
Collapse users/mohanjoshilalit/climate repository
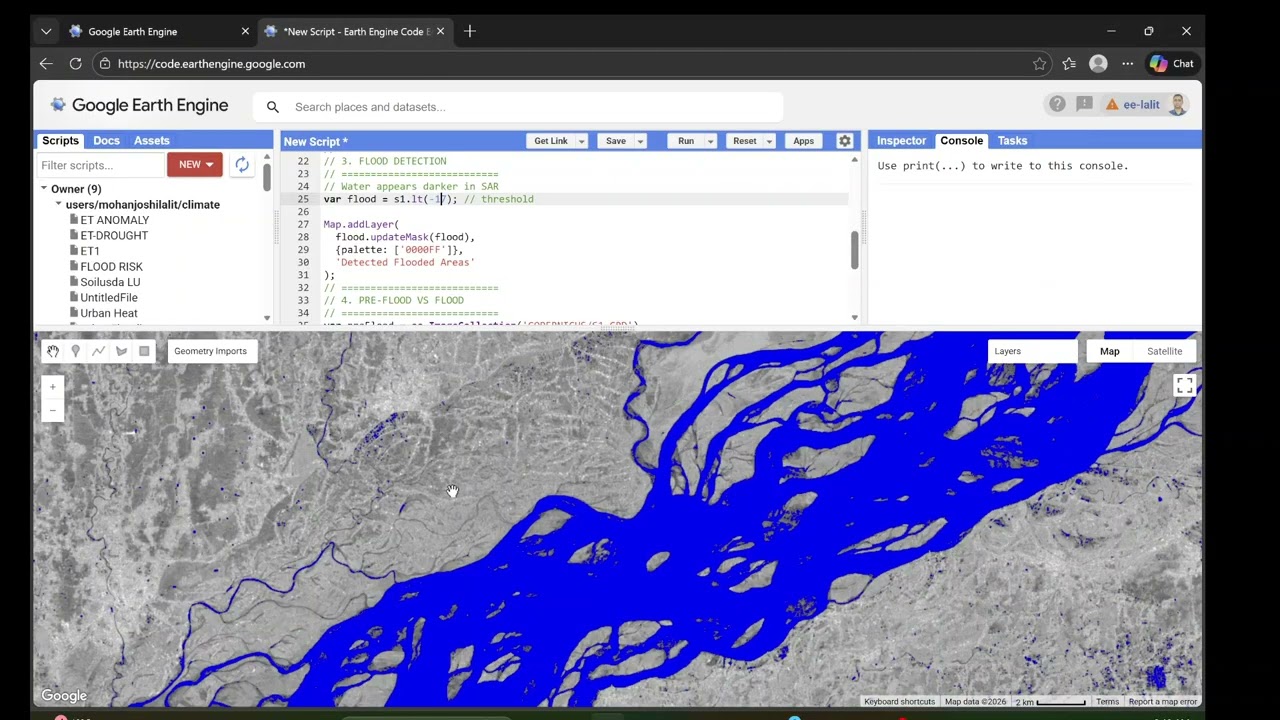(x=58, y=204)
